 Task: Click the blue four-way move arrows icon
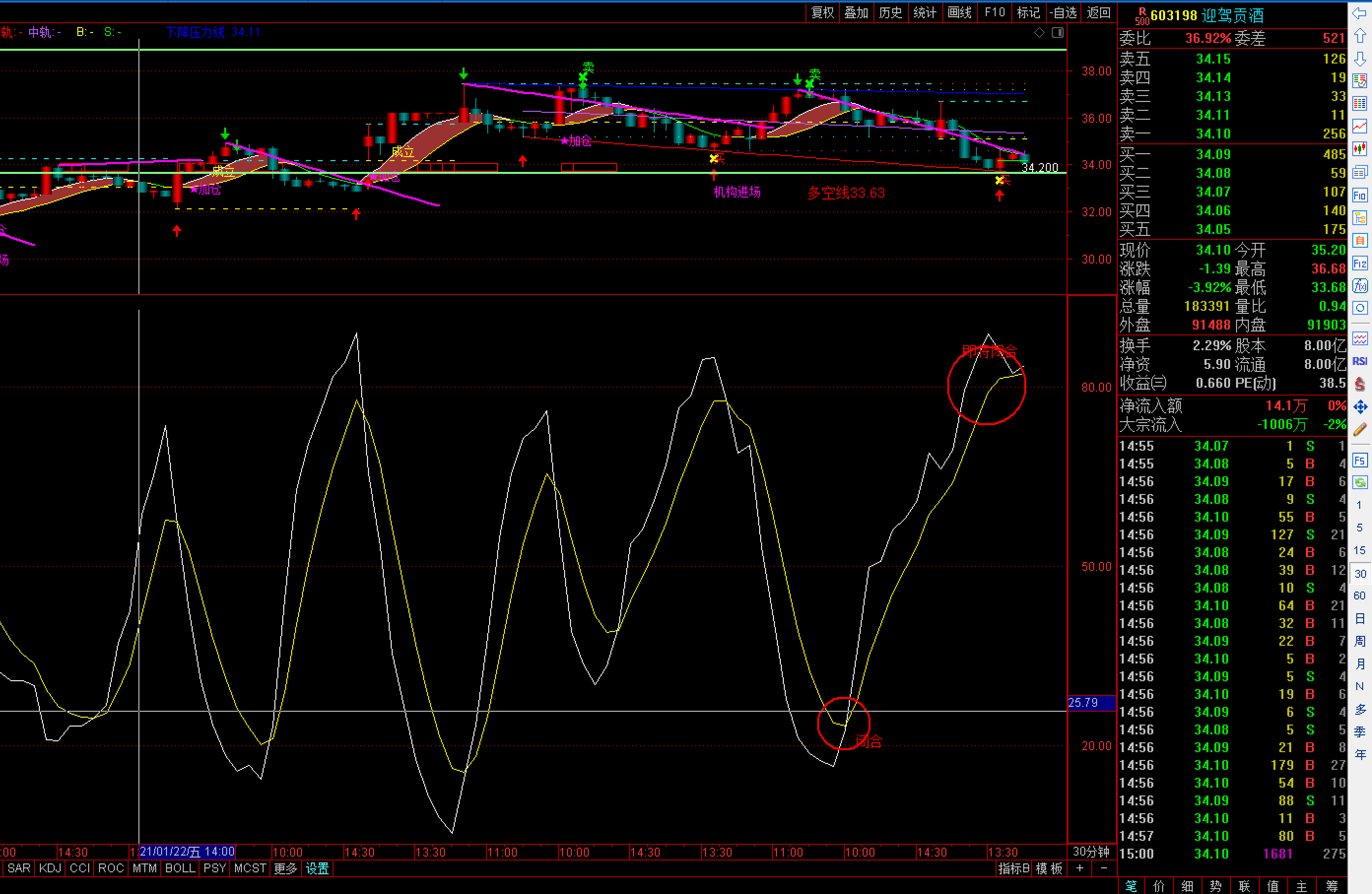[x=1359, y=407]
